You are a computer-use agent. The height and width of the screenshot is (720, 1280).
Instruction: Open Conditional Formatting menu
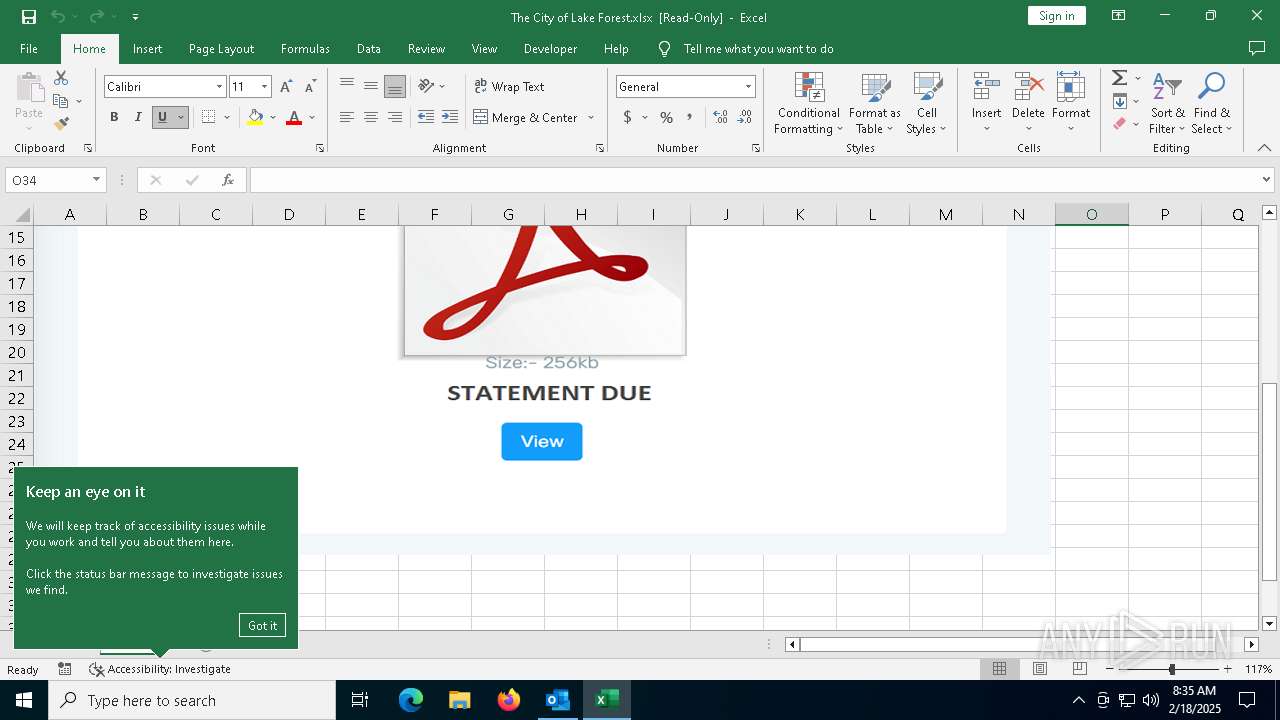809,103
